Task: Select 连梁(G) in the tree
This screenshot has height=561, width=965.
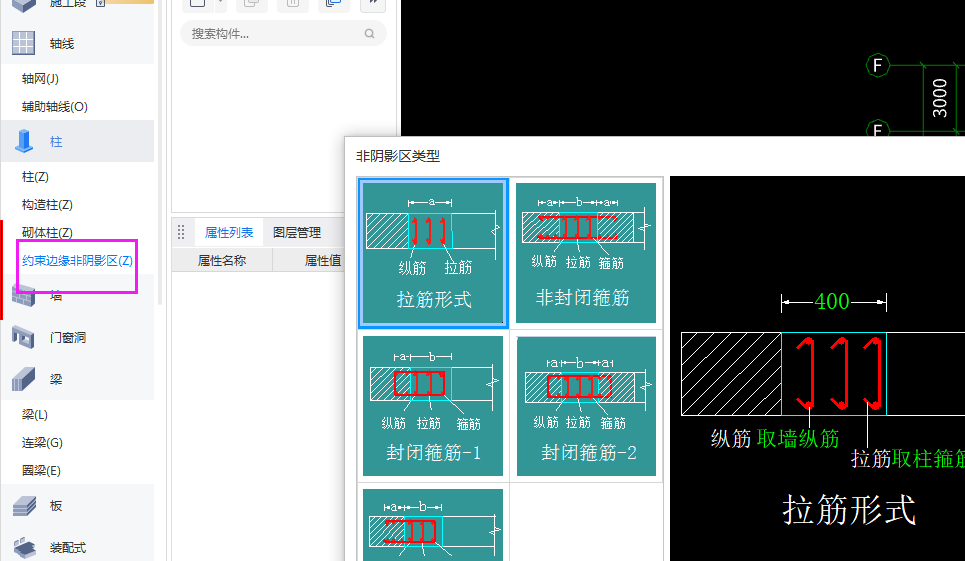Action: pos(42,442)
